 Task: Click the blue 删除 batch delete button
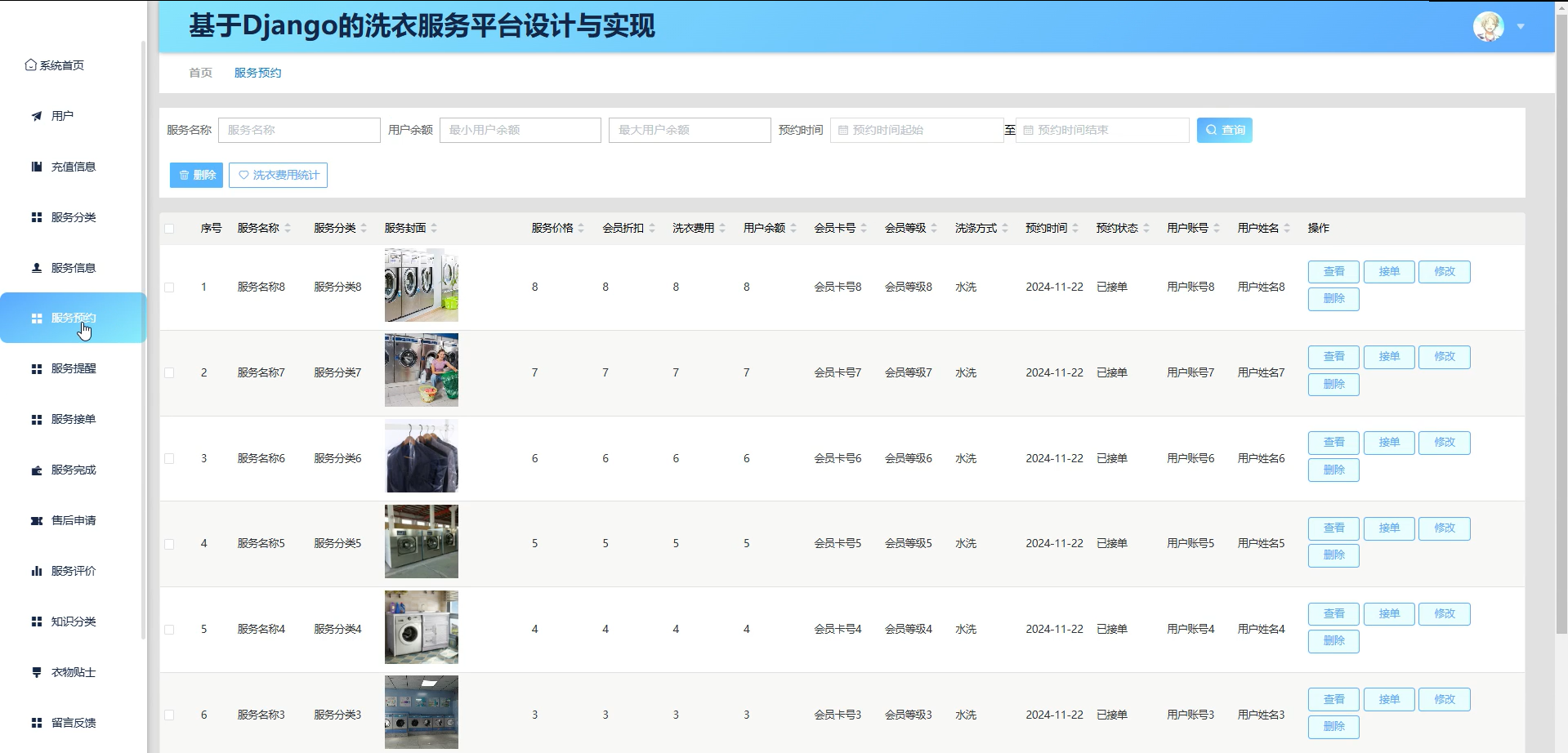point(196,176)
